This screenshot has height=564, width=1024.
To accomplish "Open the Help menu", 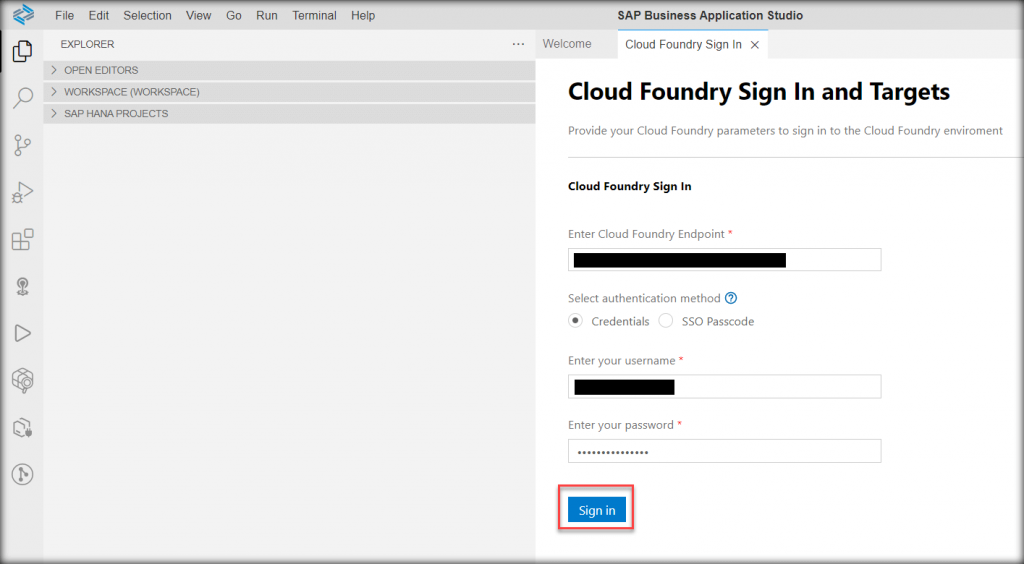I will (x=363, y=16).
